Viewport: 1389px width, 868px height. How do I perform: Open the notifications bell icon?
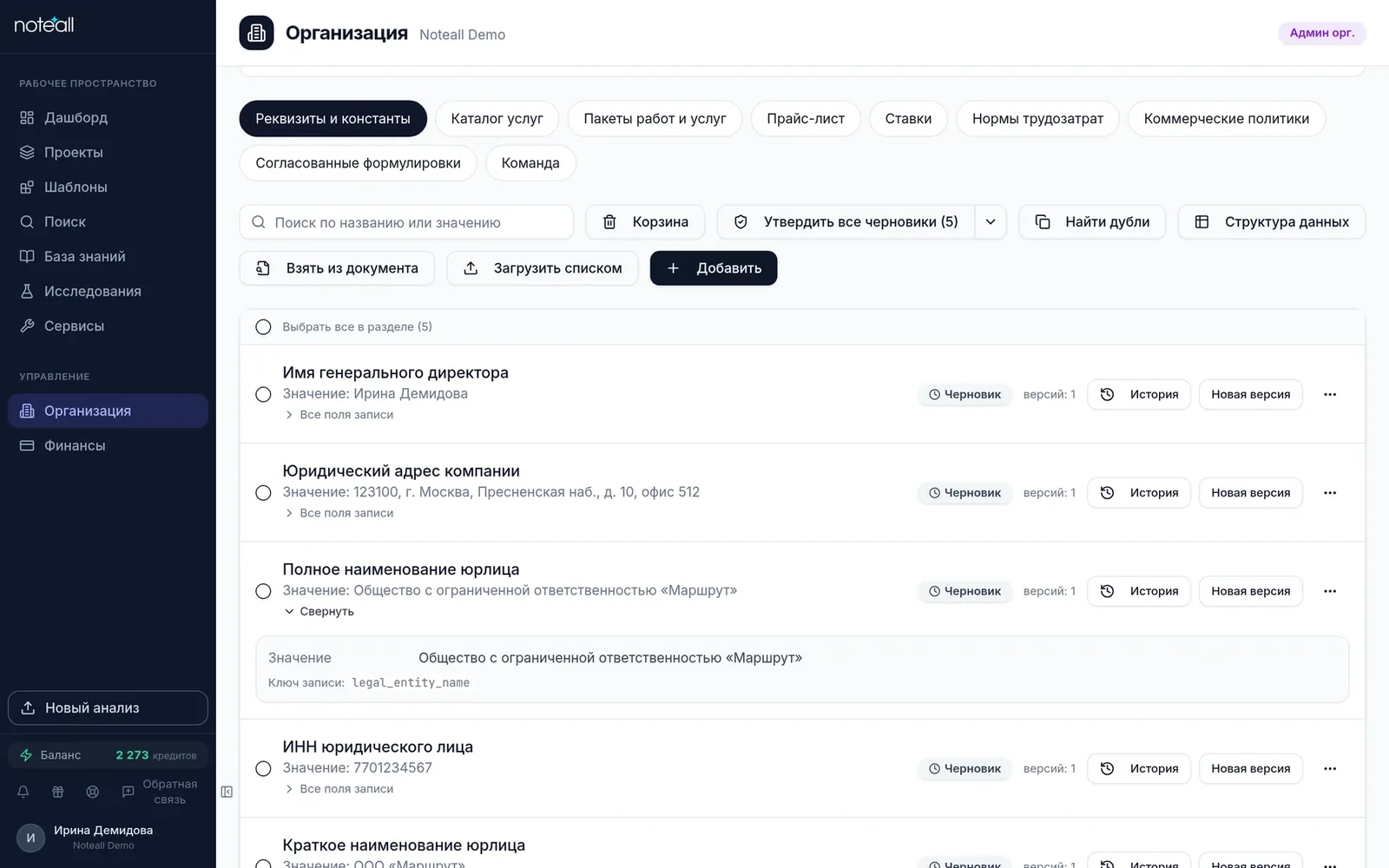[x=23, y=792]
